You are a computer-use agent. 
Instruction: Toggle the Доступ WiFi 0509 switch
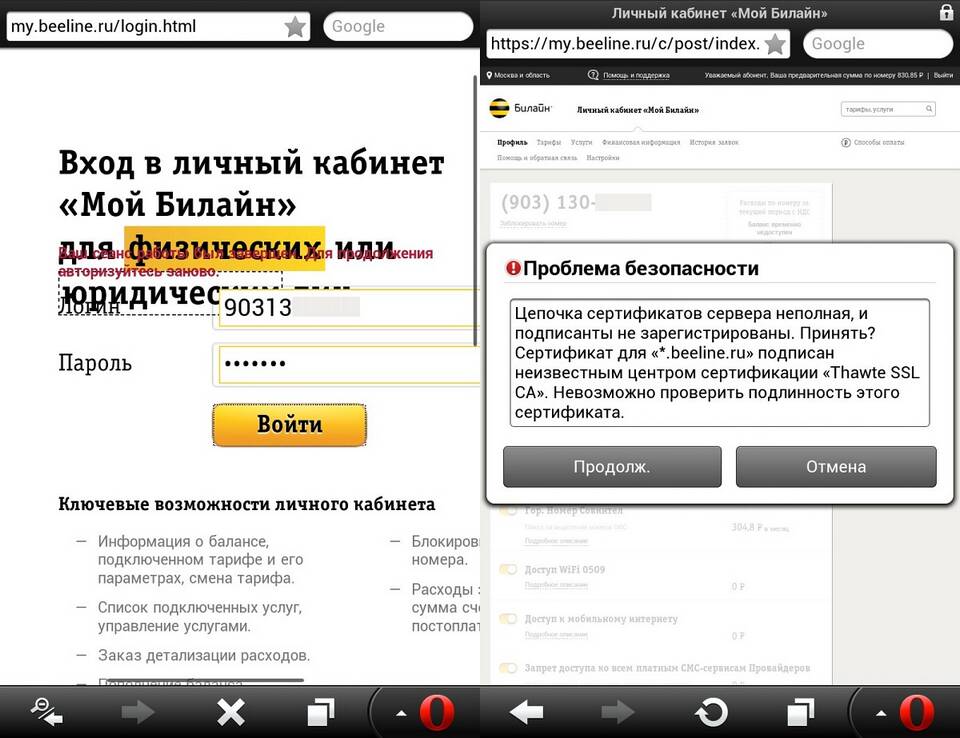508,570
